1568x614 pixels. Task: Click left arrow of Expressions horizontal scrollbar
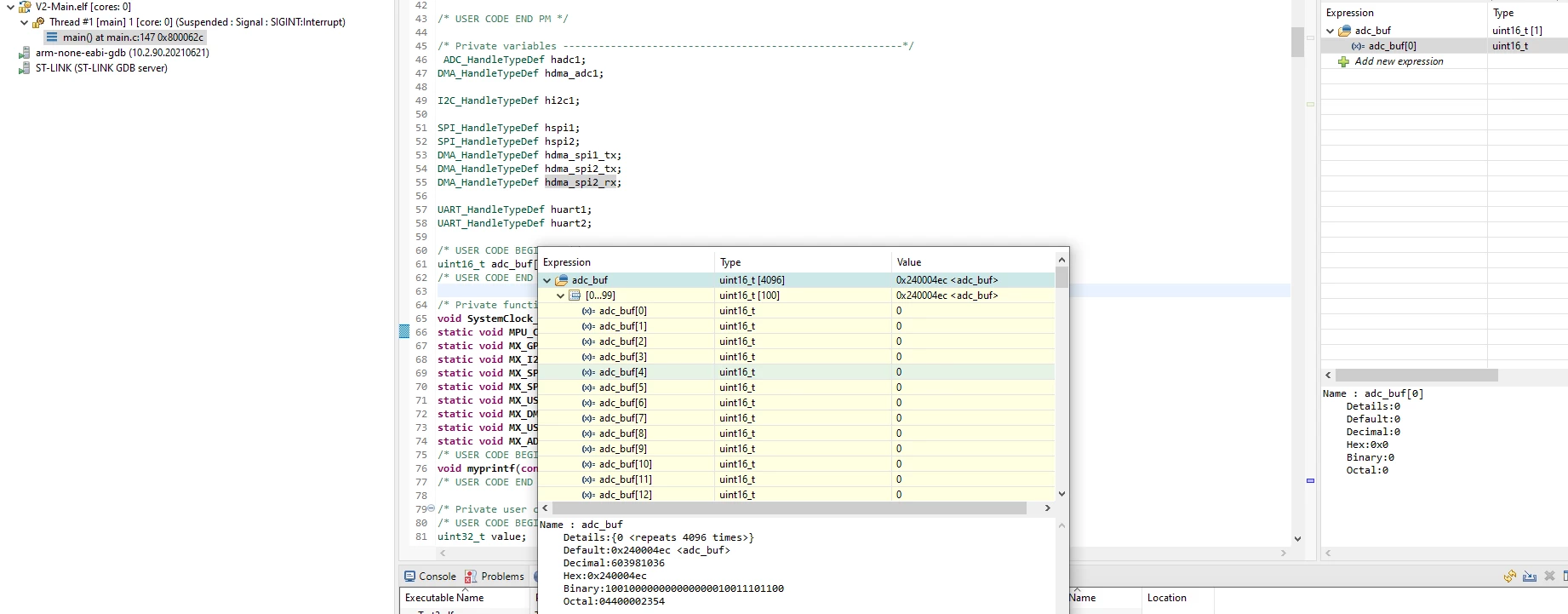(x=1328, y=376)
